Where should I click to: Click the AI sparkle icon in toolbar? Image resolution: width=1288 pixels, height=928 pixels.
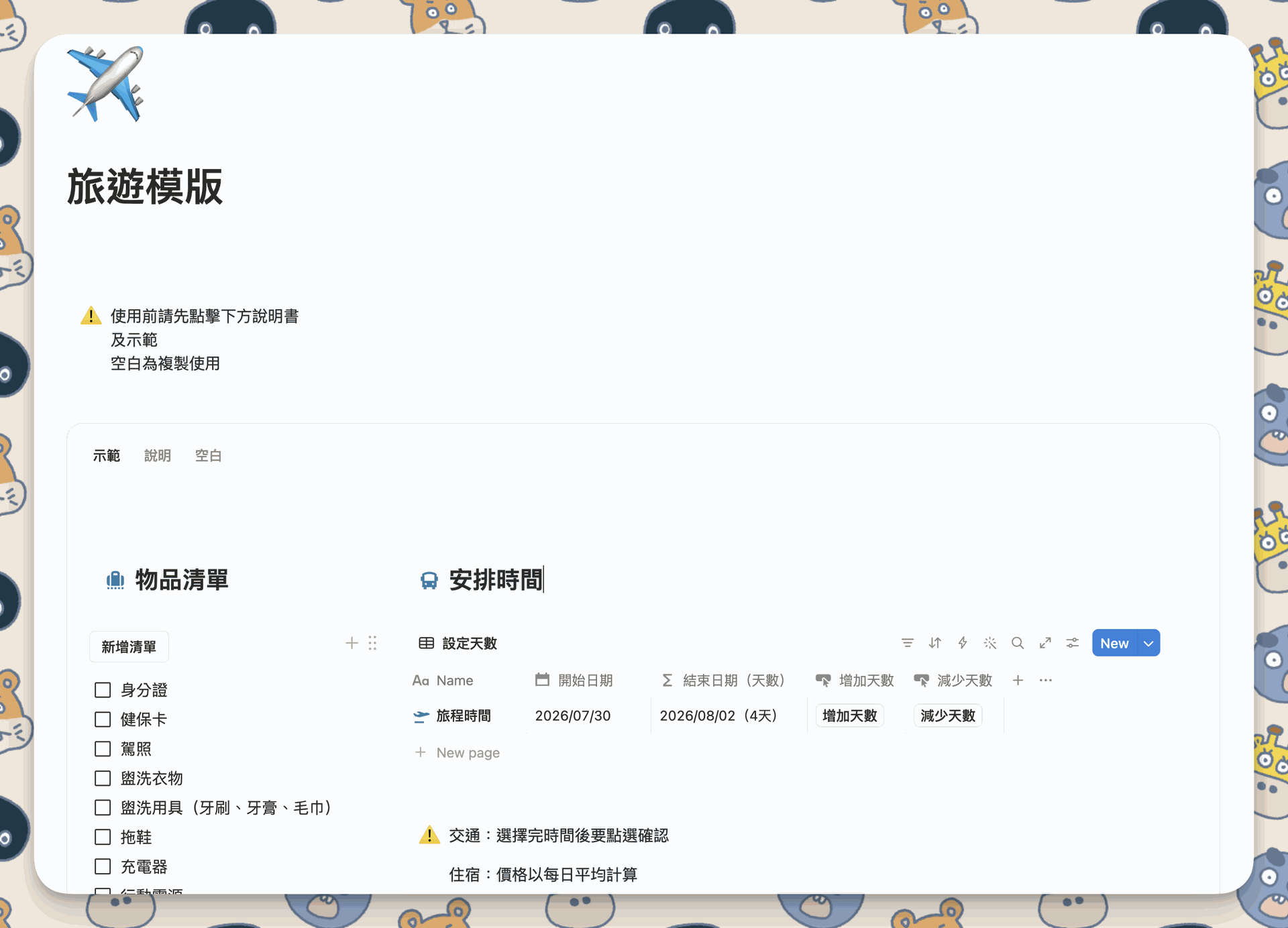pyautogui.click(x=990, y=643)
